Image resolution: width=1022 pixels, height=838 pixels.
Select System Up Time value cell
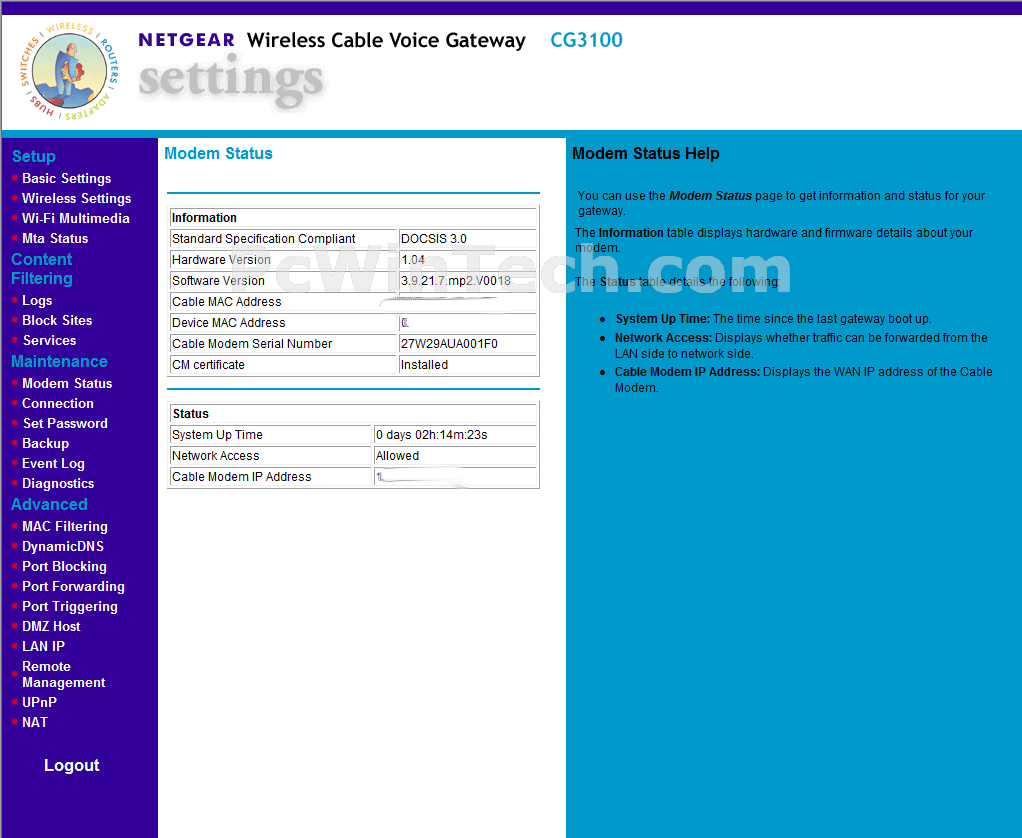[455, 435]
